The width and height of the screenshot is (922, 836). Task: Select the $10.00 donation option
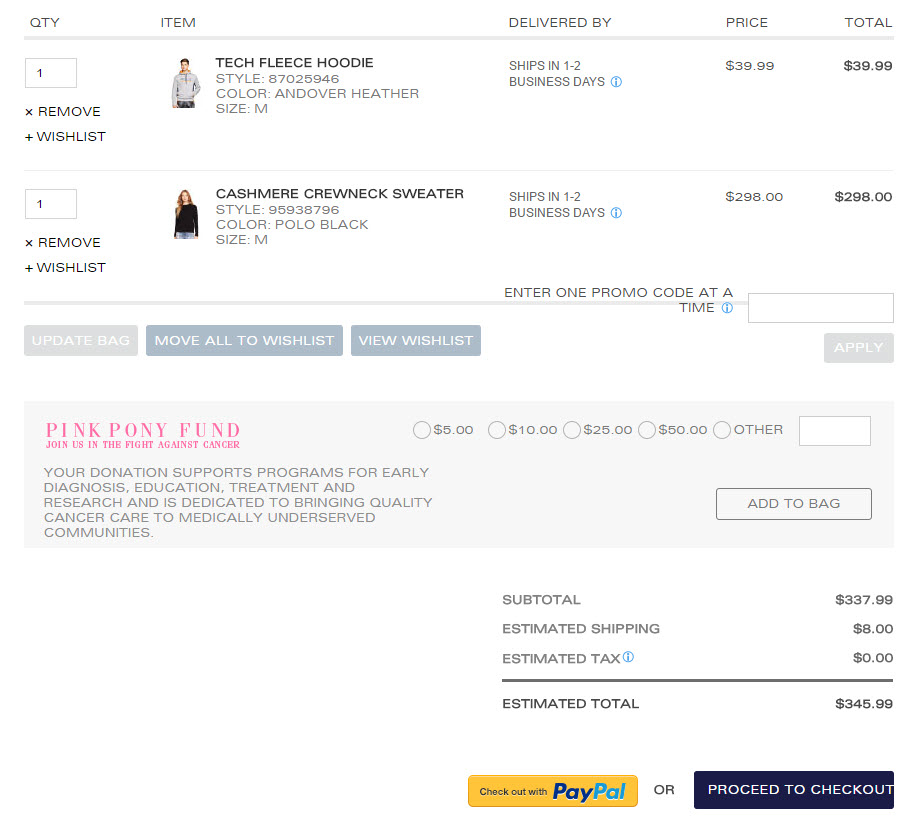[x=497, y=430]
